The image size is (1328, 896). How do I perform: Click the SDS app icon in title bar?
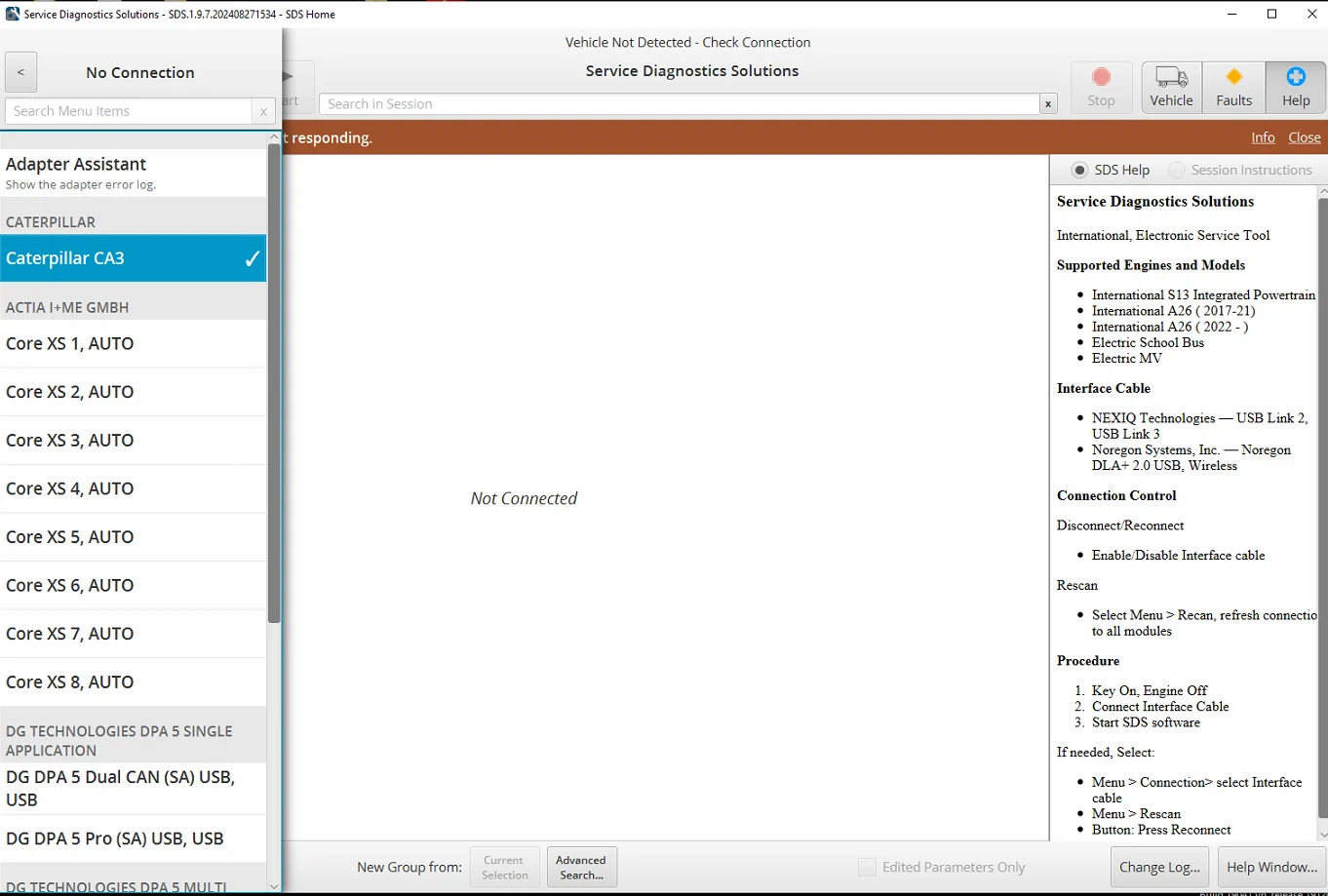point(12,14)
